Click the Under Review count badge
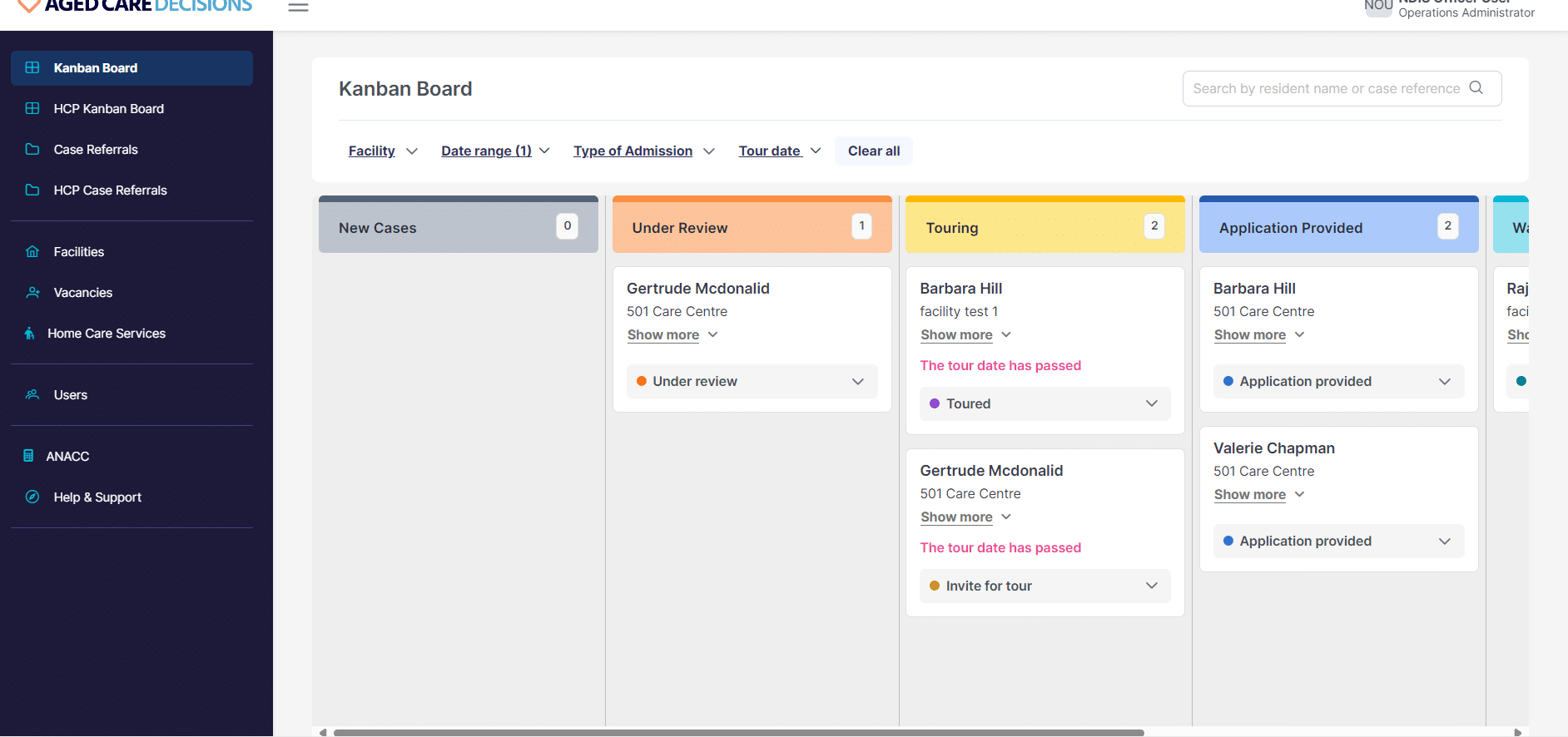Screen dimensions: 1568x737 [861, 225]
